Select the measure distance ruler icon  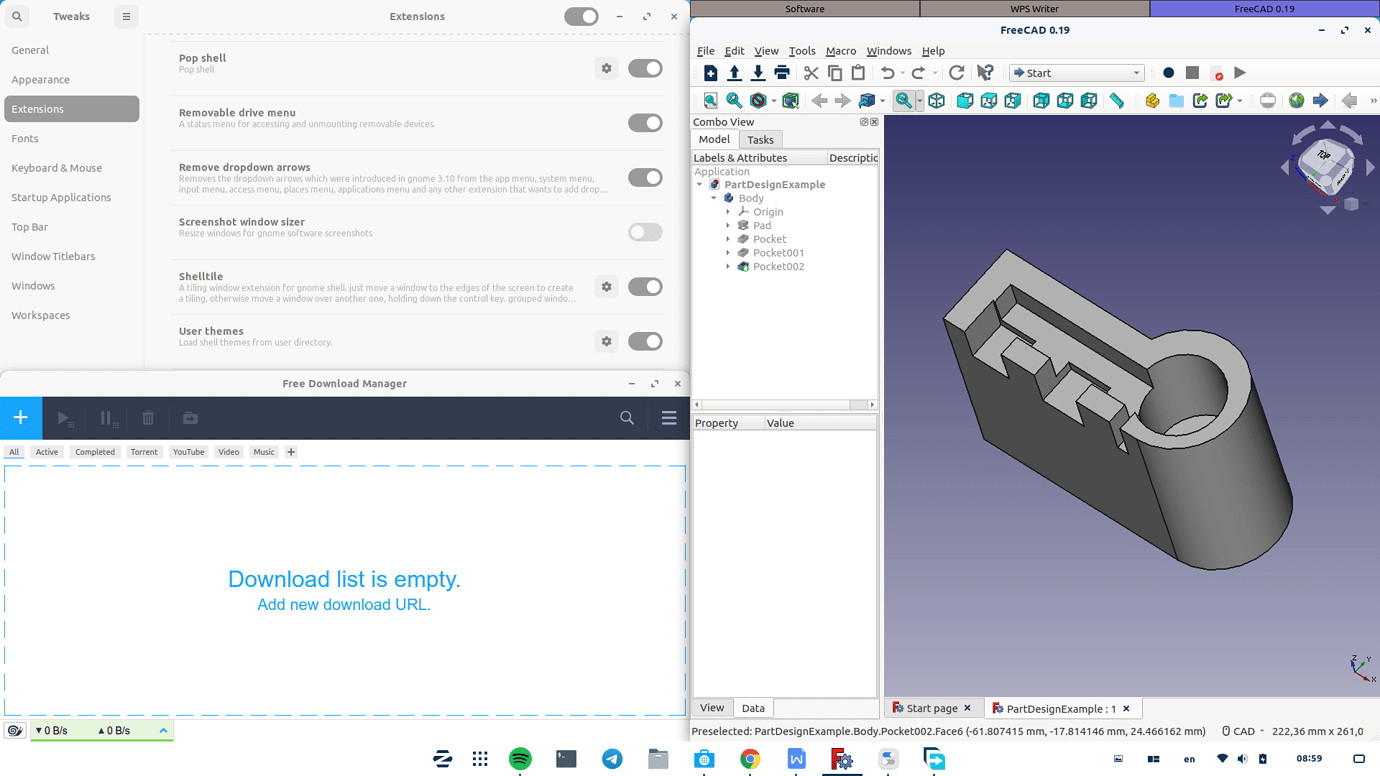(x=1116, y=101)
